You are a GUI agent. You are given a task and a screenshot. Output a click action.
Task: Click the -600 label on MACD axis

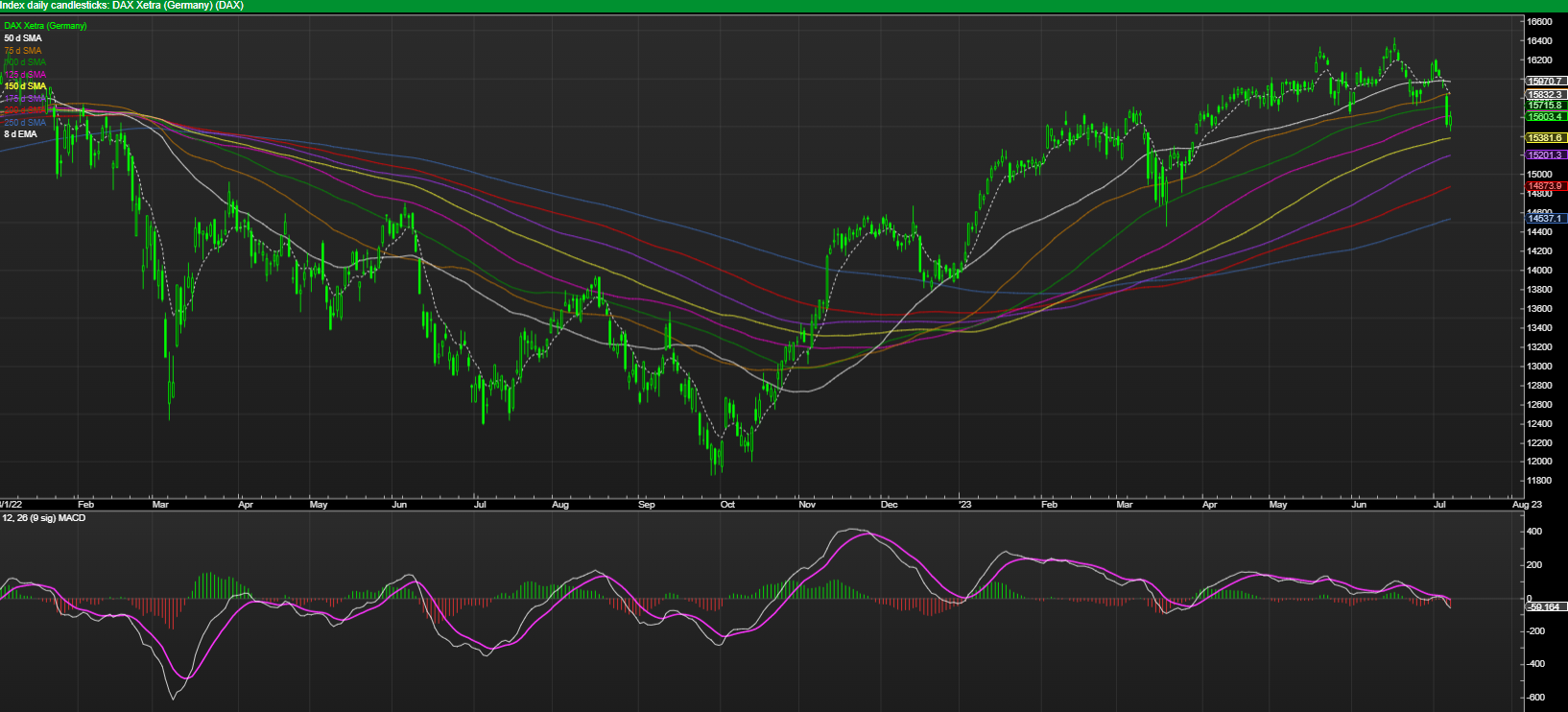click(1535, 698)
